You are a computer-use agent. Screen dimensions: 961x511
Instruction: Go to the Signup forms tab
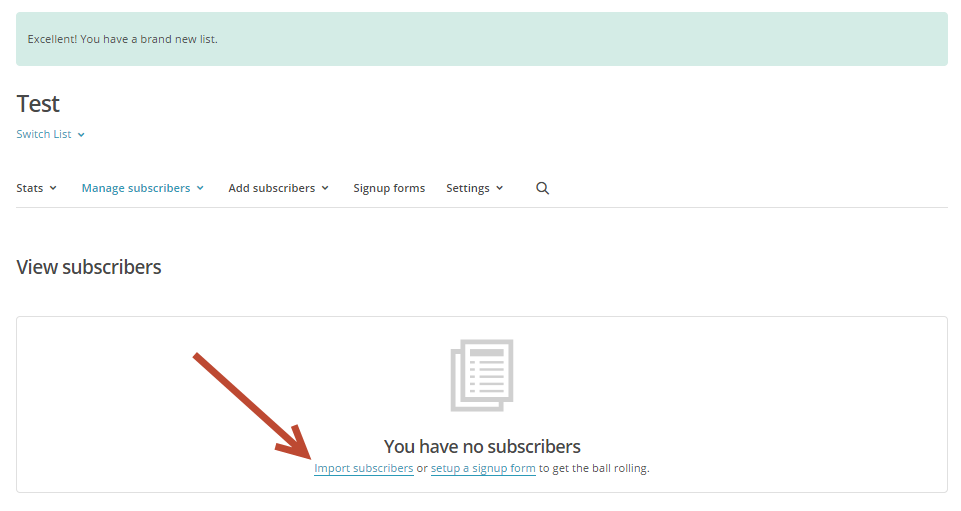(389, 188)
